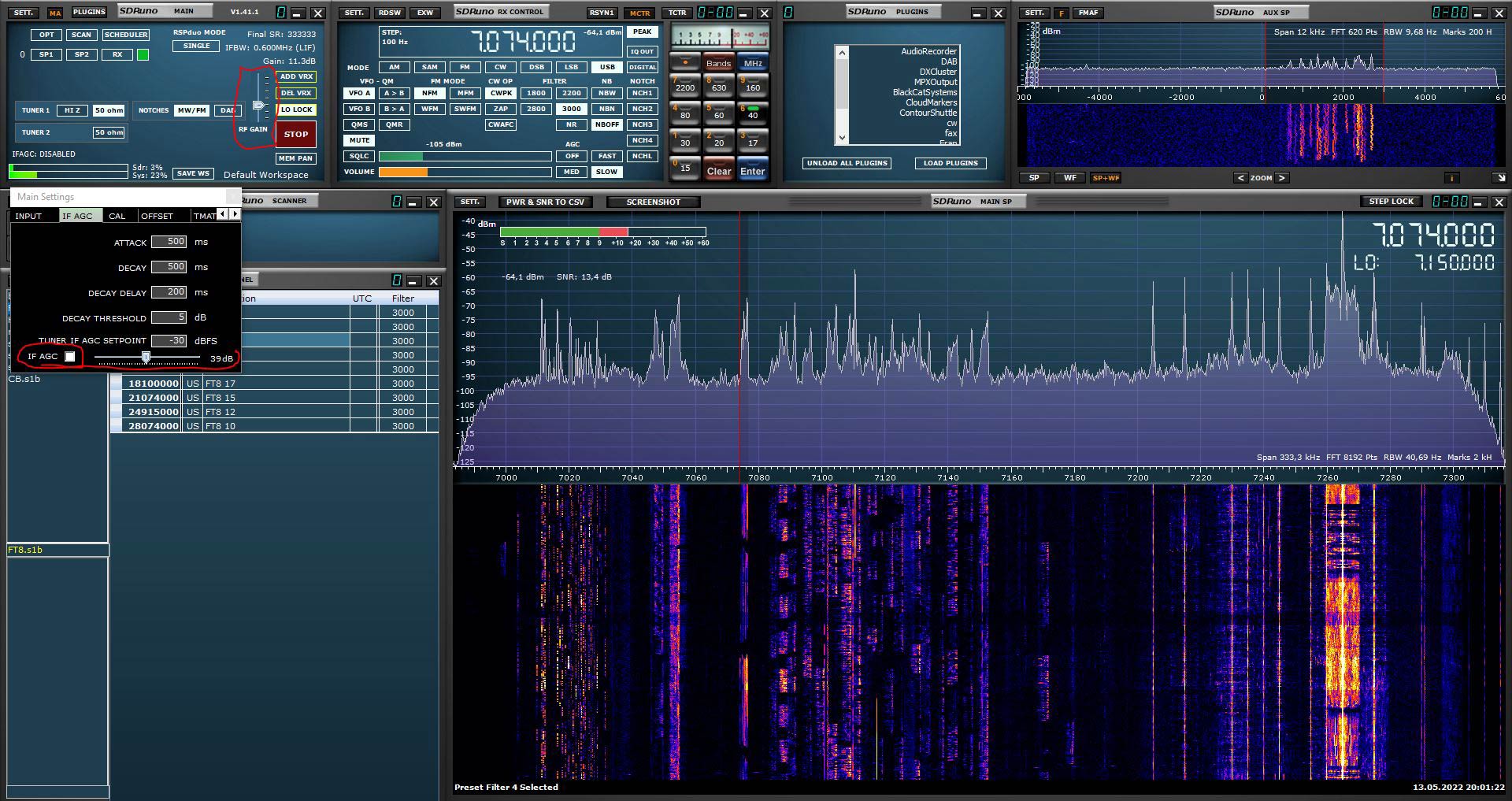Enable the MW/FM notch

point(192,110)
